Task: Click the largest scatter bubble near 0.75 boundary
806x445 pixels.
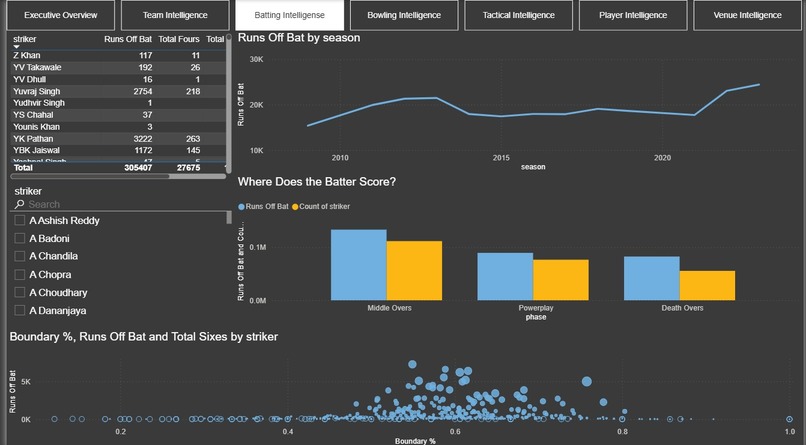Action: (587, 381)
